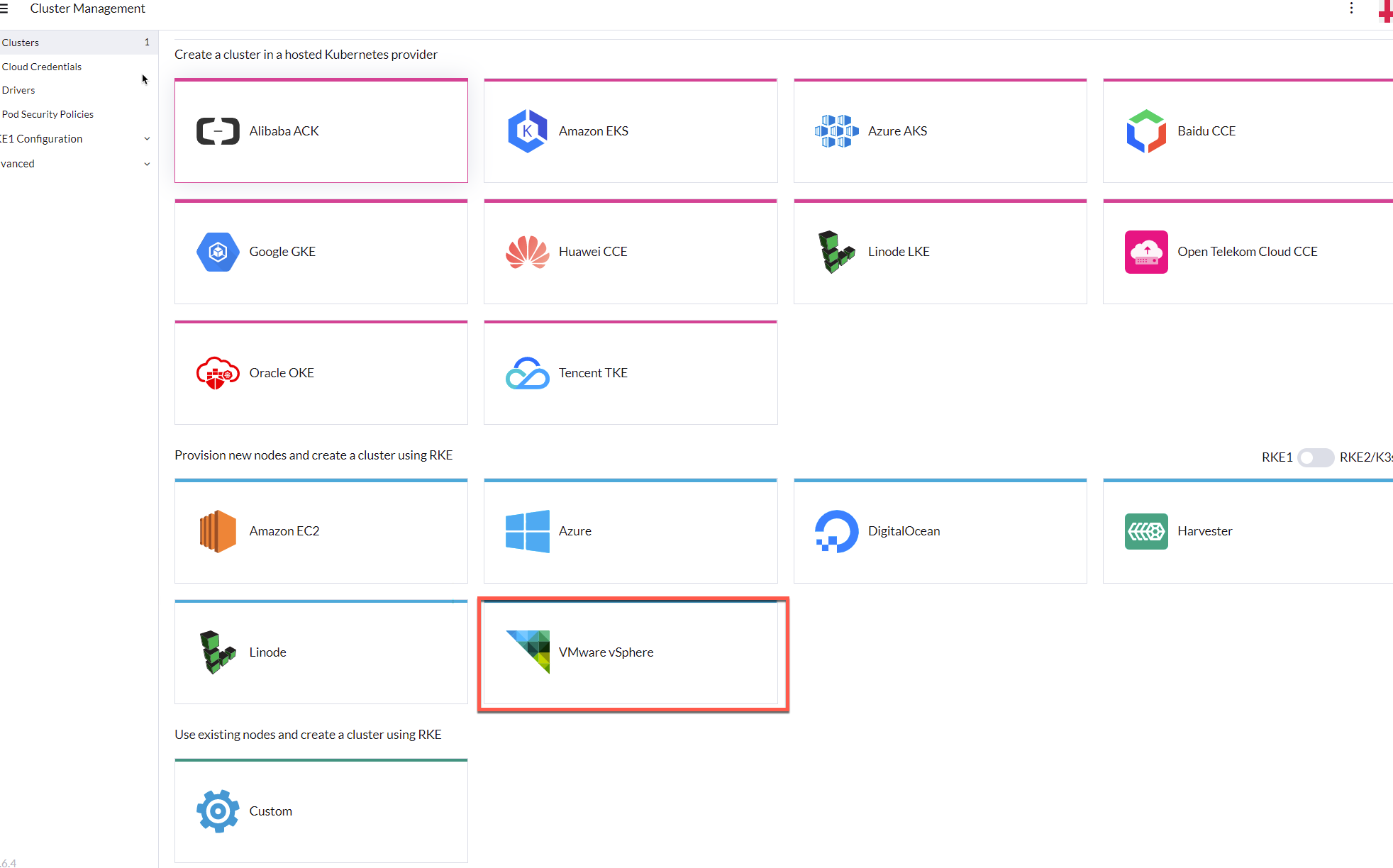This screenshot has height=868, width=1393.
Task: Expand the Advanced sidebar section
Action: [147, 164]
